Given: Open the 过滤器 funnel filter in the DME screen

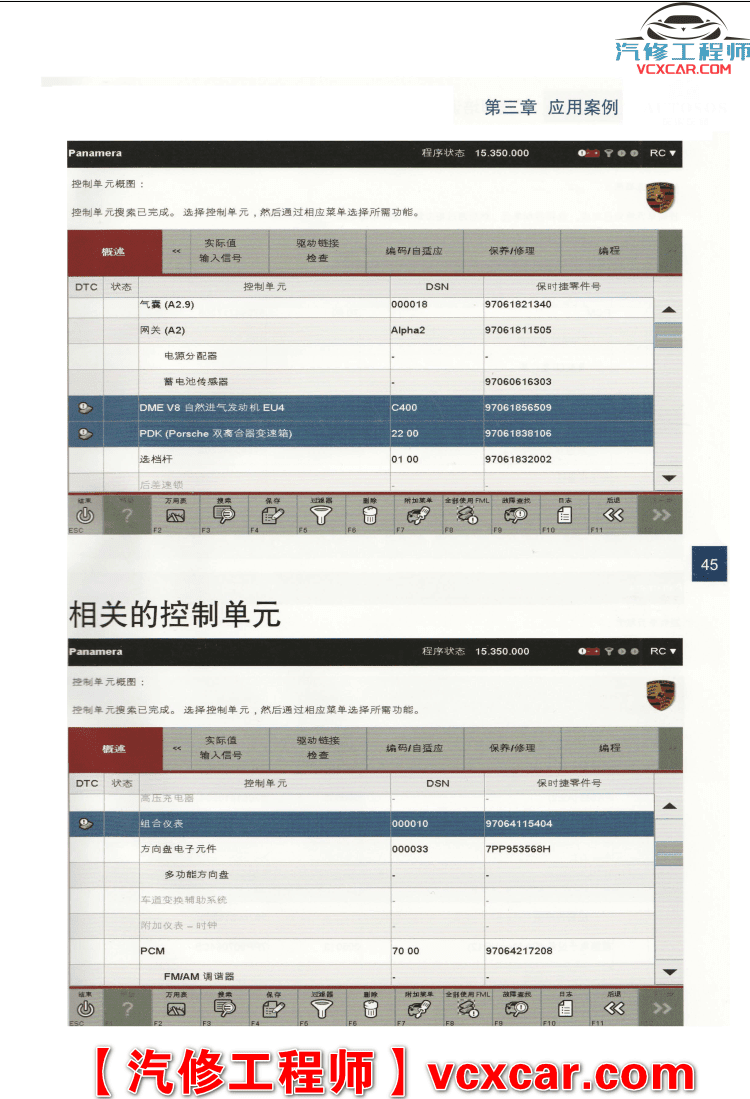Looking at the screenshot, I should (x=321, y=515).
